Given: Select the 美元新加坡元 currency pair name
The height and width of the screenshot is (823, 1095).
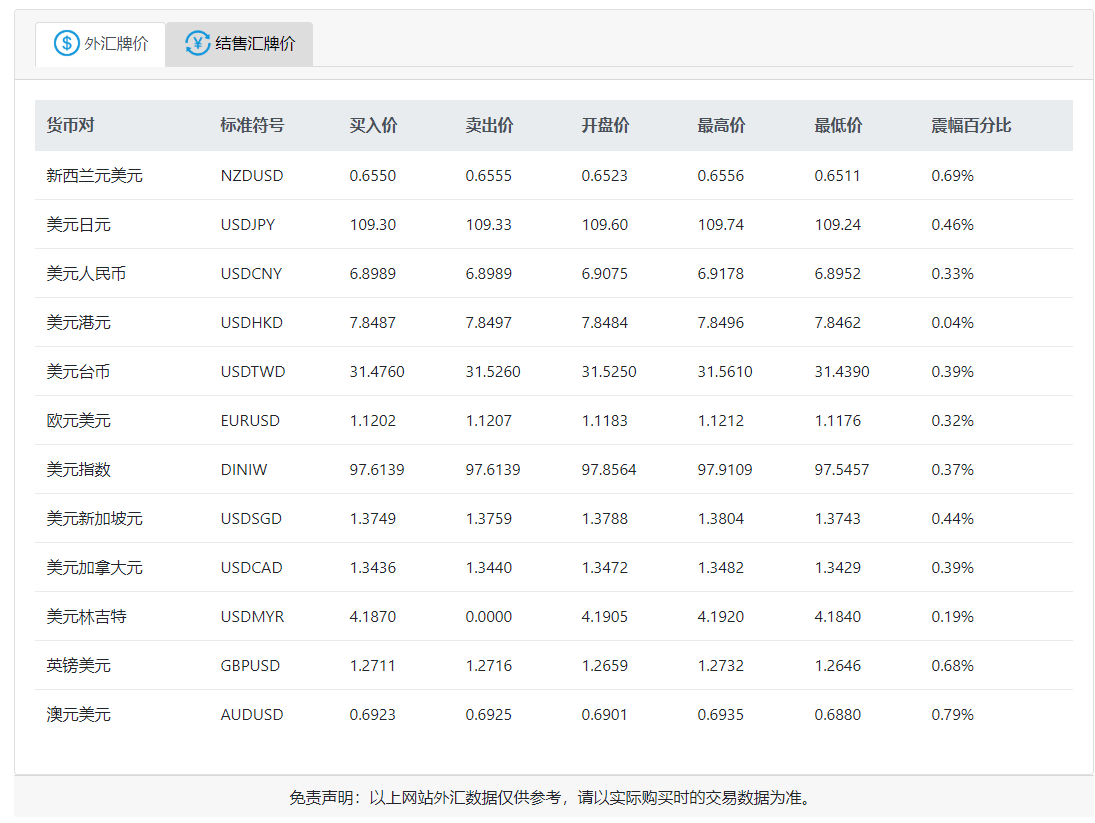Looking at the screenshot, I should (x=94, y=519).
